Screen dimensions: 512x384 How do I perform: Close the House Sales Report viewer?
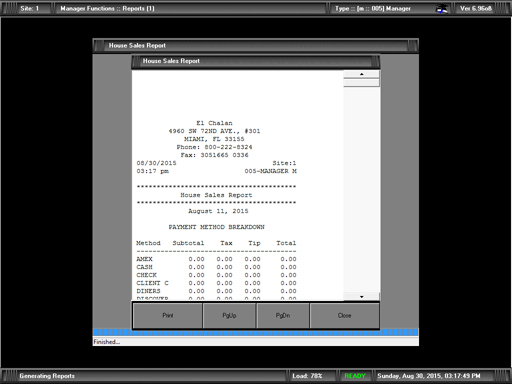pos(345,315)
